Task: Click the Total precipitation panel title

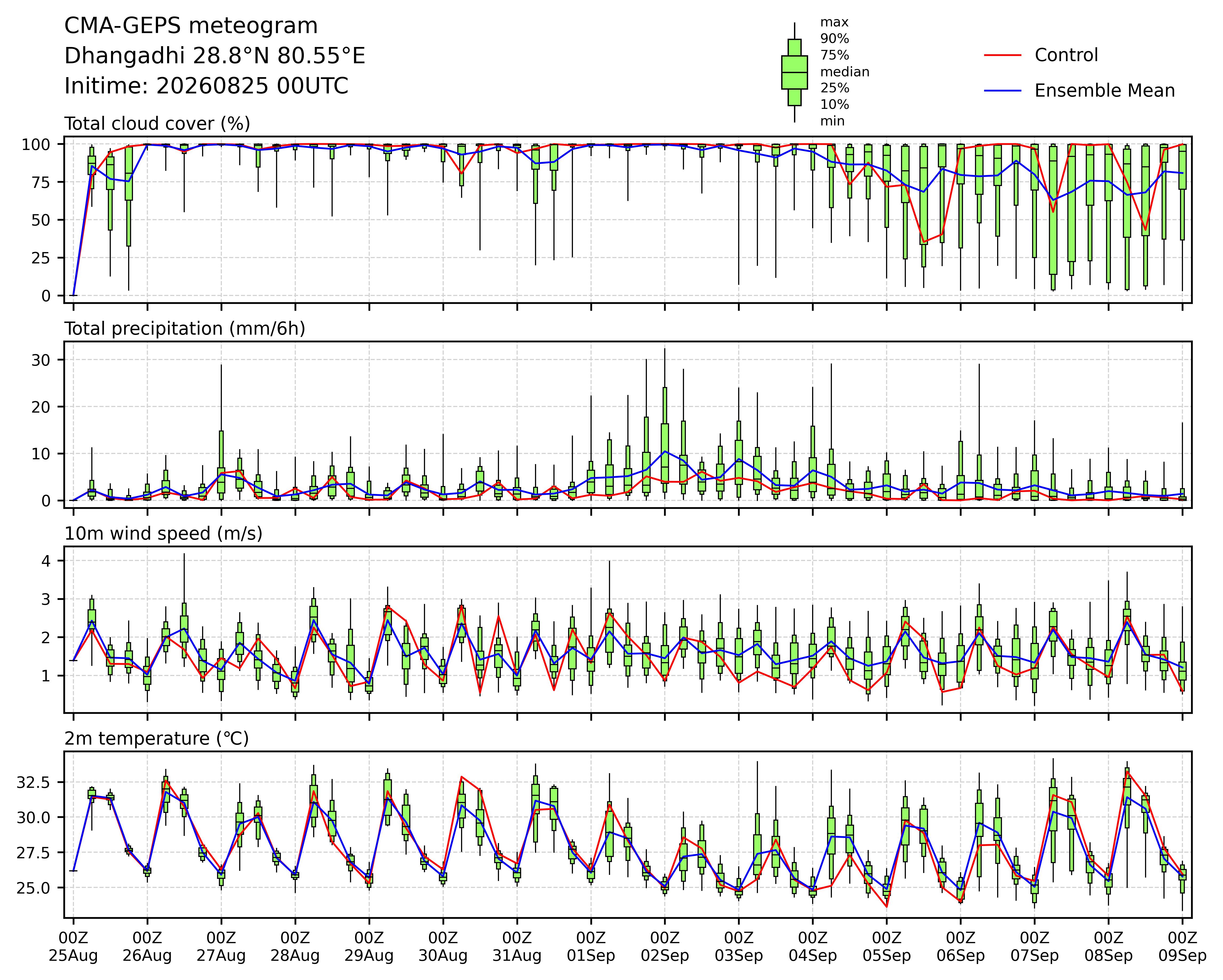Action: point(185,329)
